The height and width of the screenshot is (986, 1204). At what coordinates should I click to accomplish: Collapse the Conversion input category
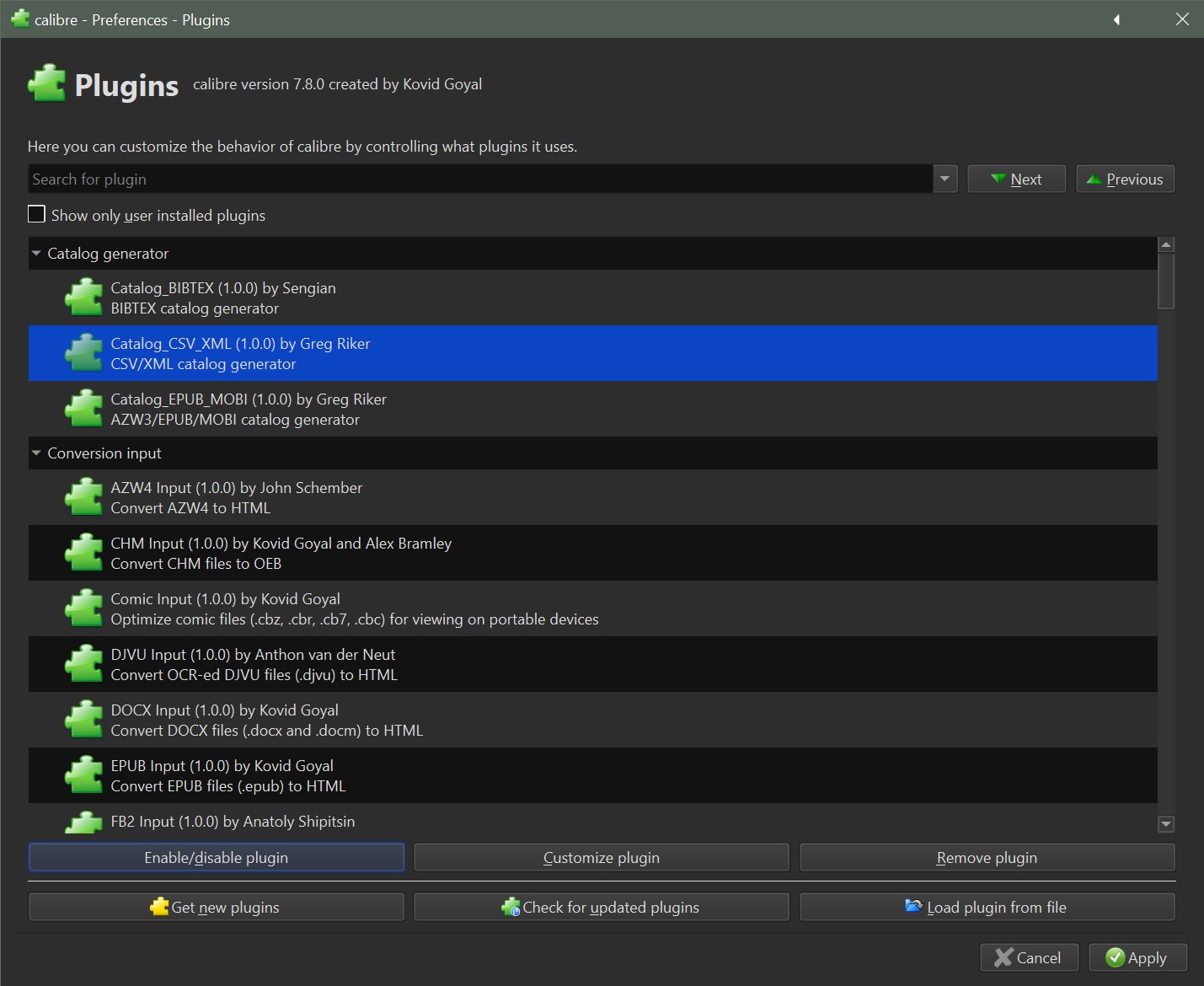click(x=36, y=453)
